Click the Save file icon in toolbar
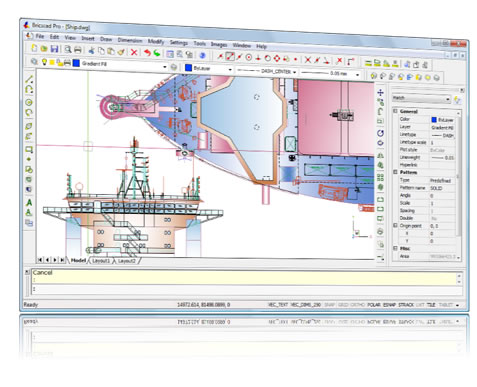Viewport: 477px width, 387px height. [x=54, y=49]
